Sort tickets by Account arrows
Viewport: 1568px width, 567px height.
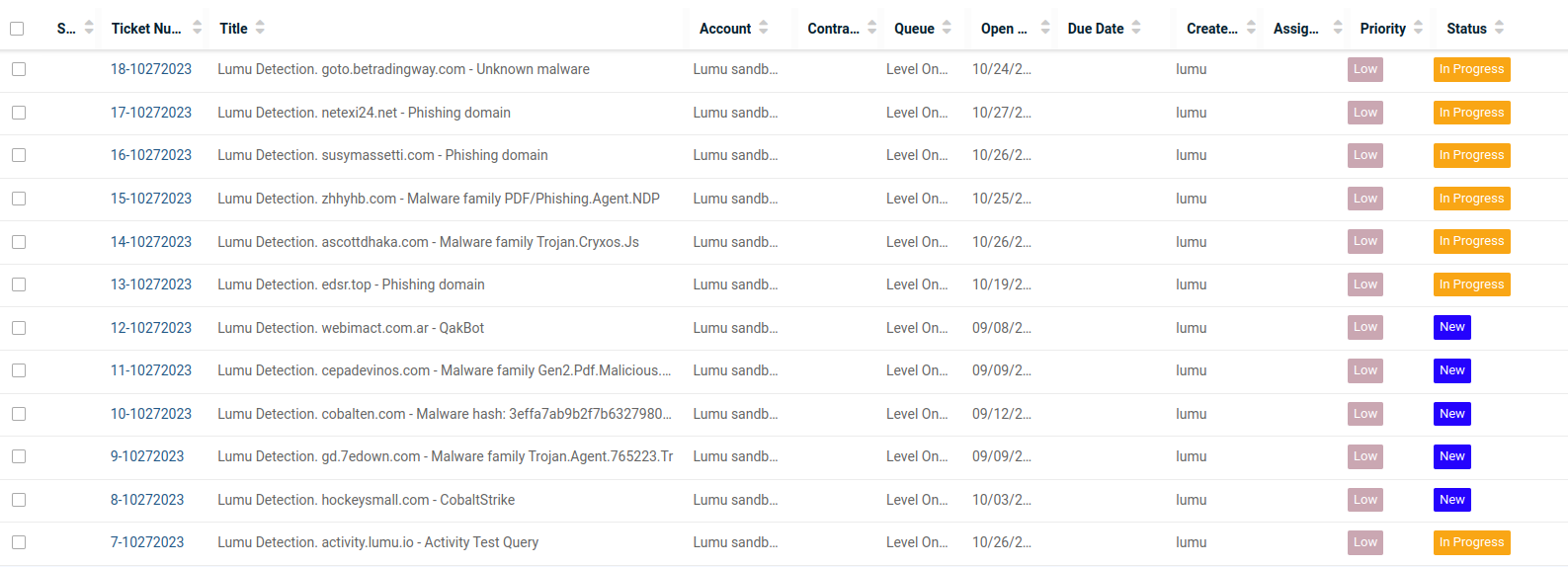763,29
